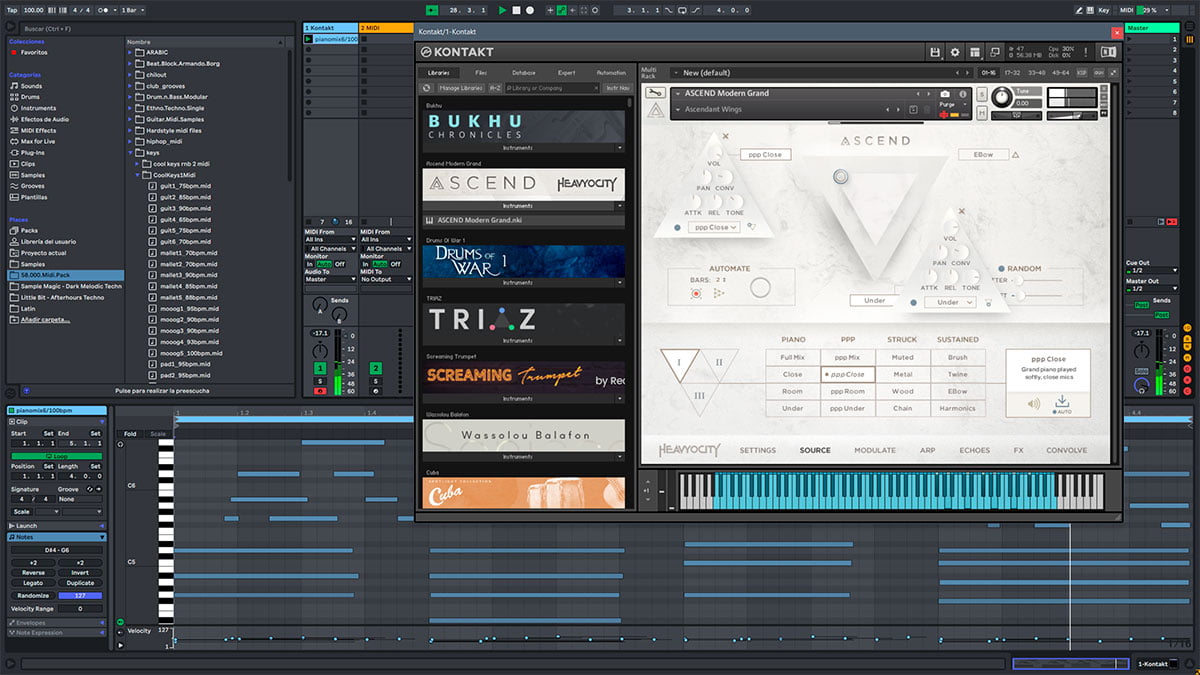Switch to Kontakt Expert tab
This screenshot has height=675, width=1200.
tap(566, 73)
